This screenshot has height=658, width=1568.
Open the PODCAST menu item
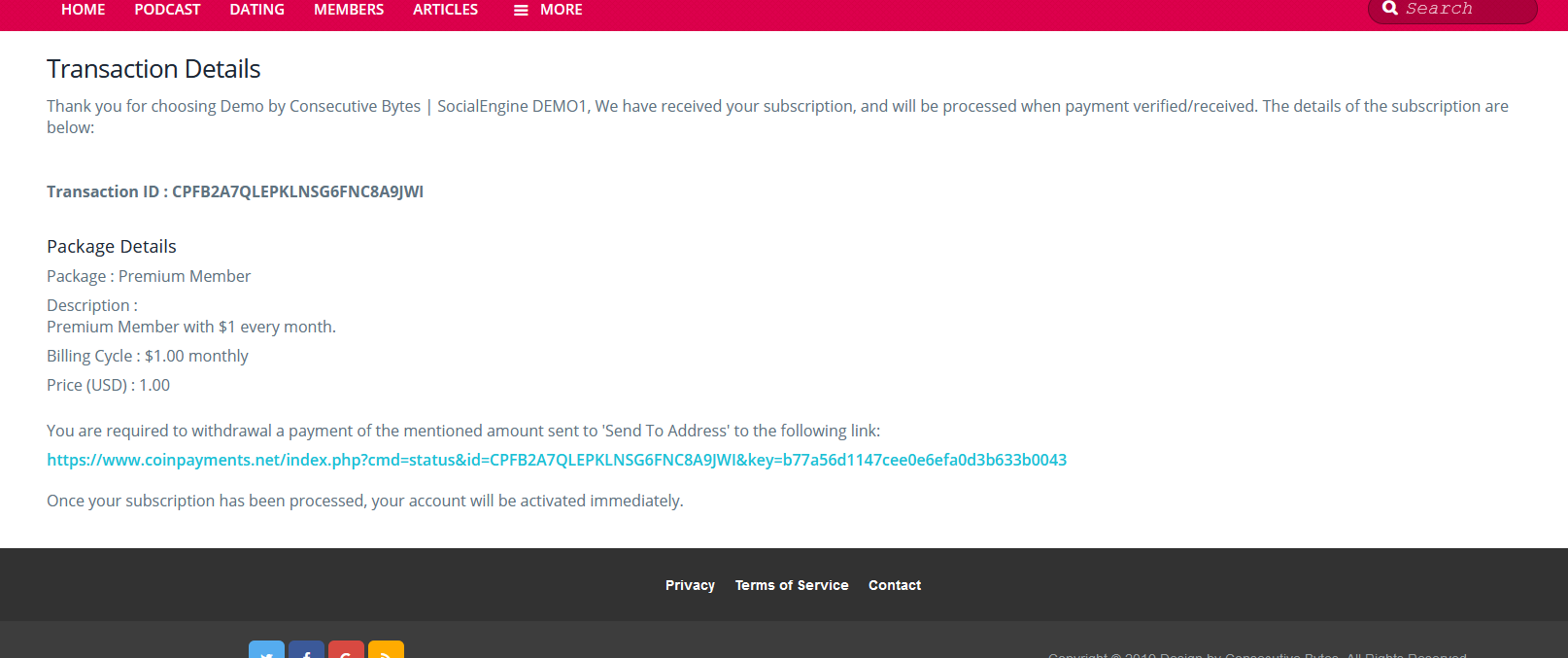(167, 10)
